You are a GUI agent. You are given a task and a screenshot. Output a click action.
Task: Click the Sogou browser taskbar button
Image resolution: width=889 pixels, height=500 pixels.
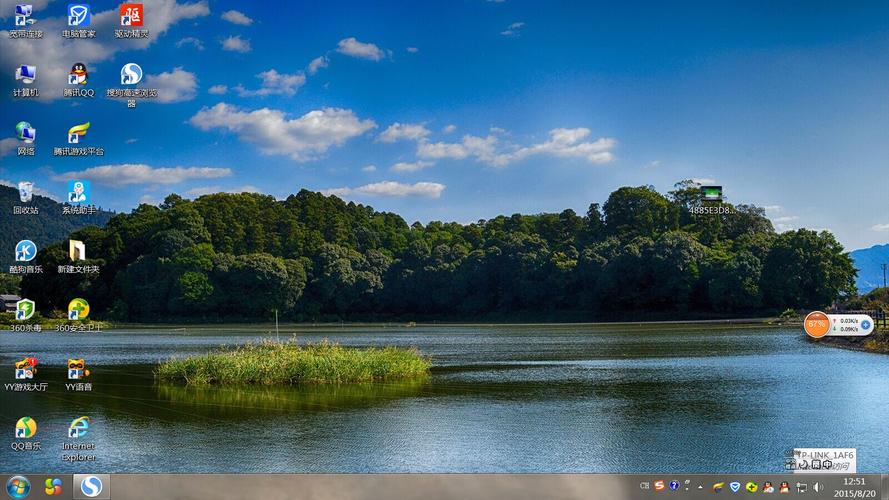pyautogui.click(x=91, y=486)
